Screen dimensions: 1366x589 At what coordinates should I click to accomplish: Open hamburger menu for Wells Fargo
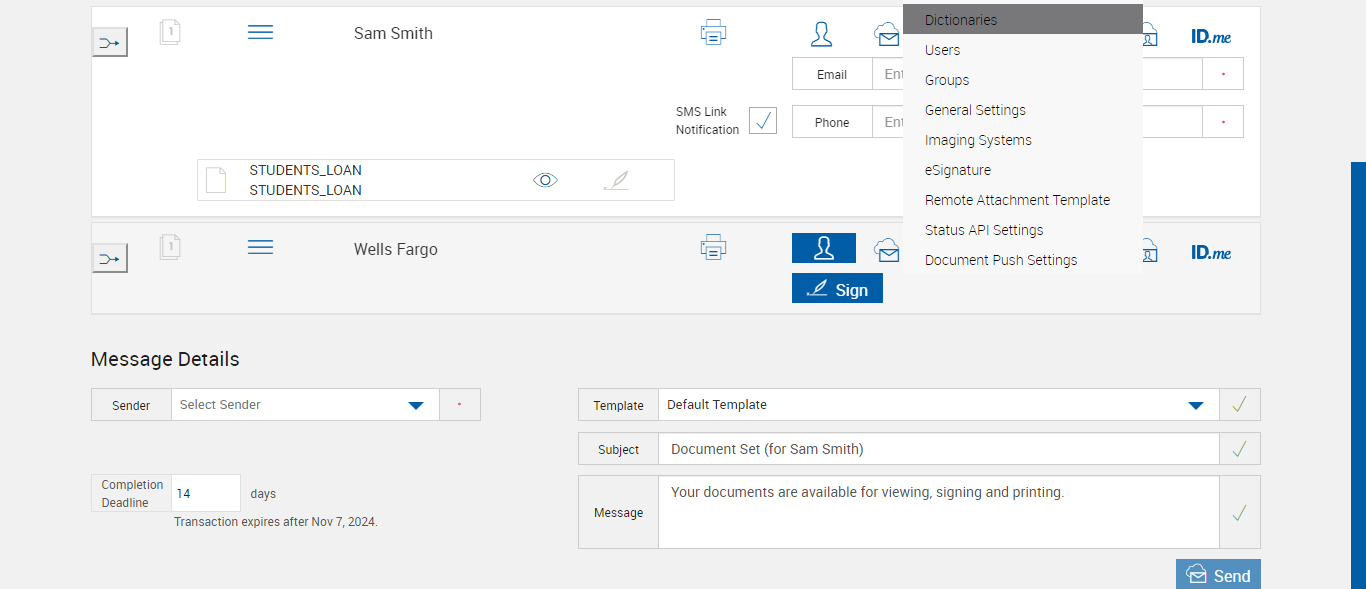(x=260, y=247)
